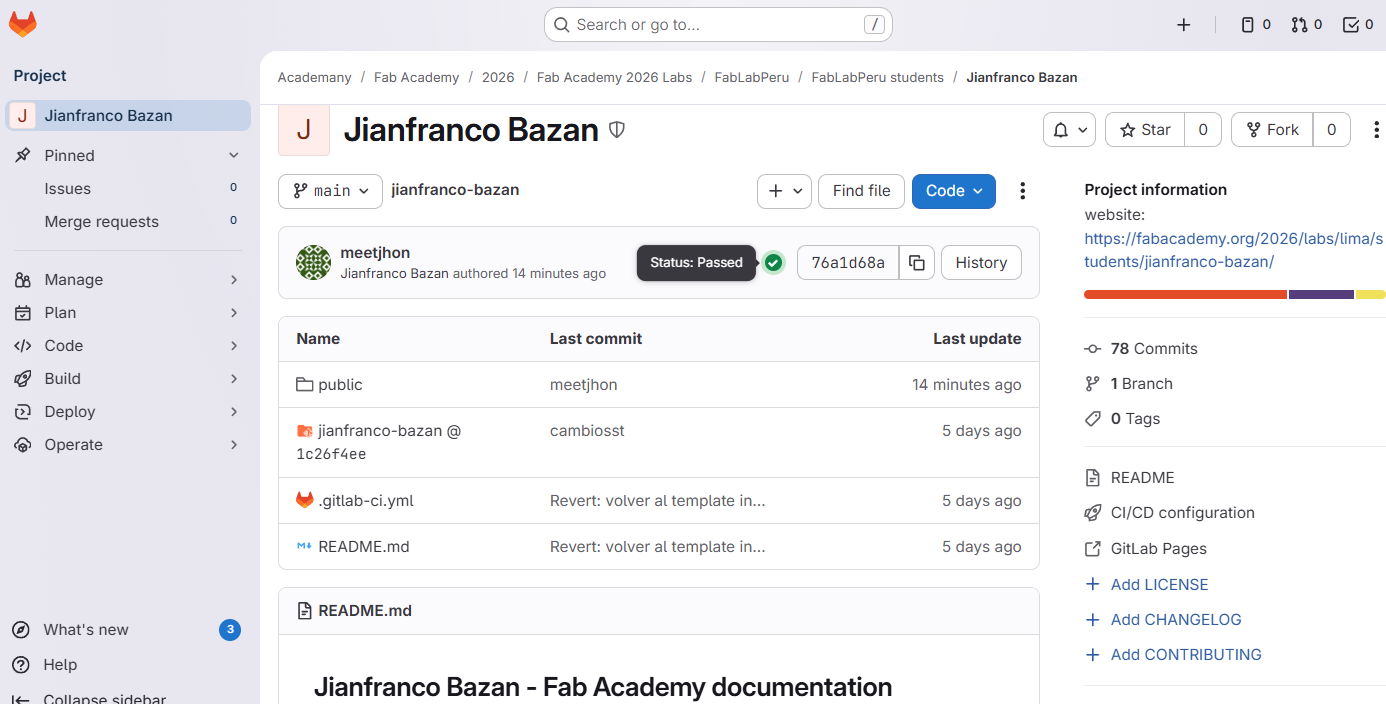Screen dimensions: 1386x704
Task: Open the notification bell settings dropdown
Action: click(x=1069, y=130)
